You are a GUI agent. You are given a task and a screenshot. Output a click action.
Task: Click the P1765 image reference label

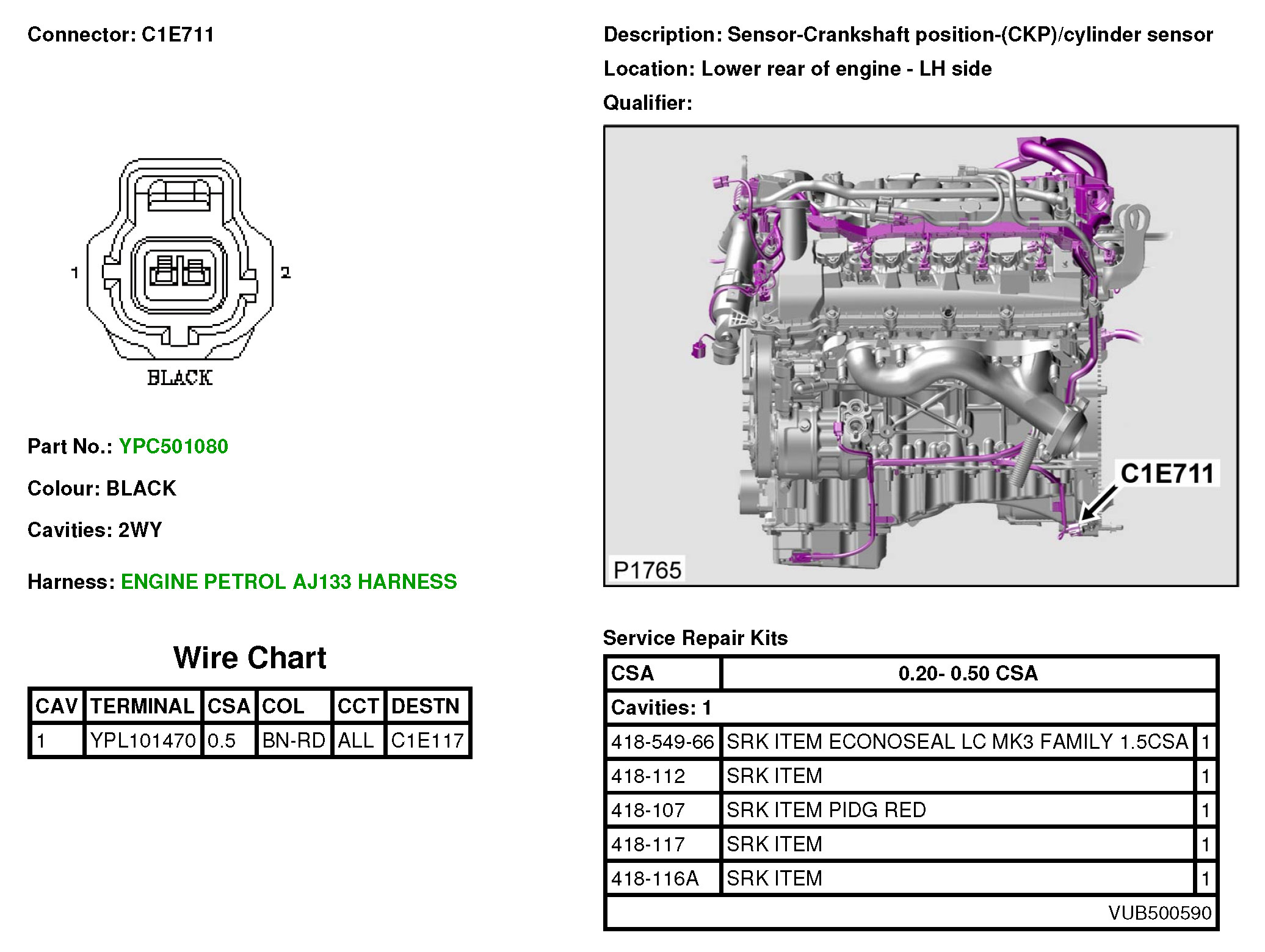tap(647, 570)
